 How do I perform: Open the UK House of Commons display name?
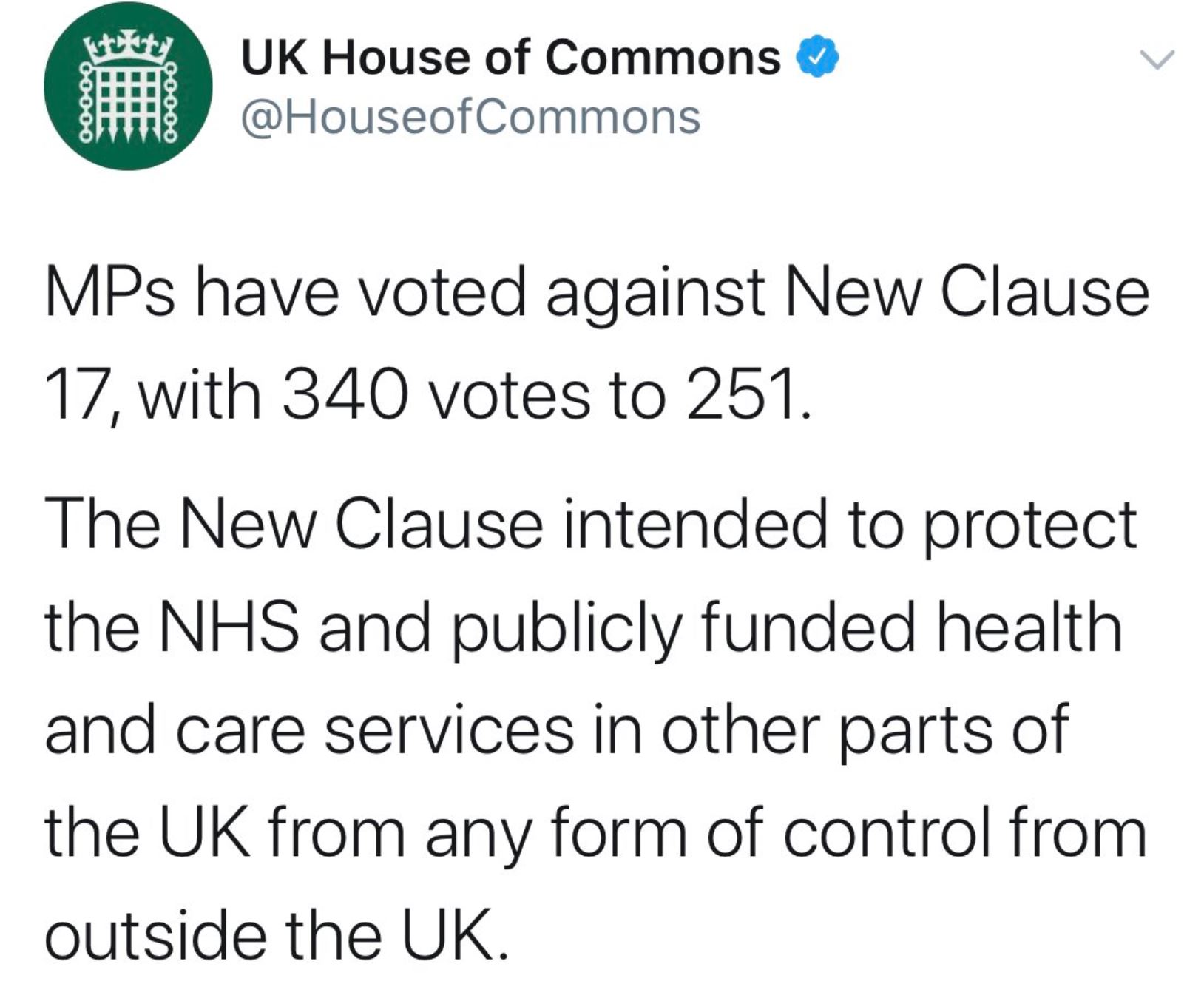(x=511, y=58)
